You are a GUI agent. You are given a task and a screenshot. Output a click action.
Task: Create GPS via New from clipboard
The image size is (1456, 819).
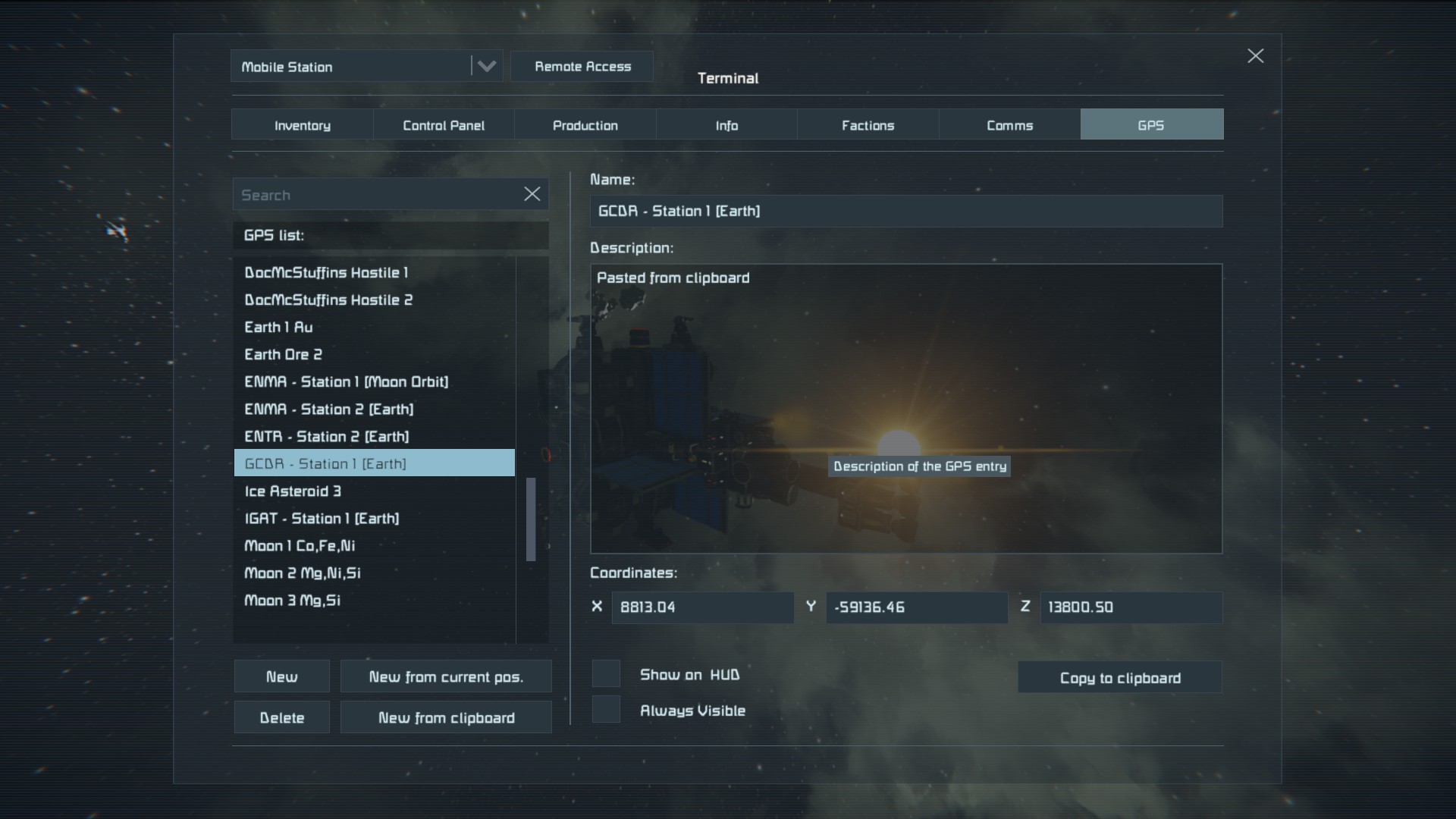(x=446, y=717)
